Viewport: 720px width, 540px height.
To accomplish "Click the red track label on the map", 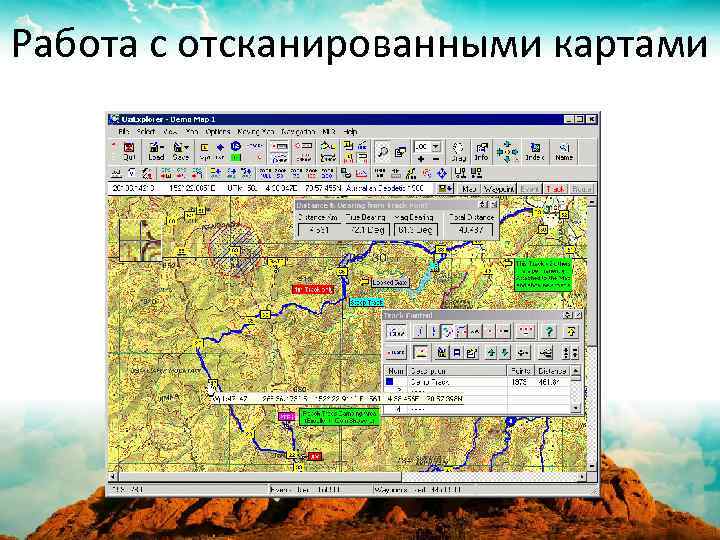I will pyautogui.click(x=313, y=290).
